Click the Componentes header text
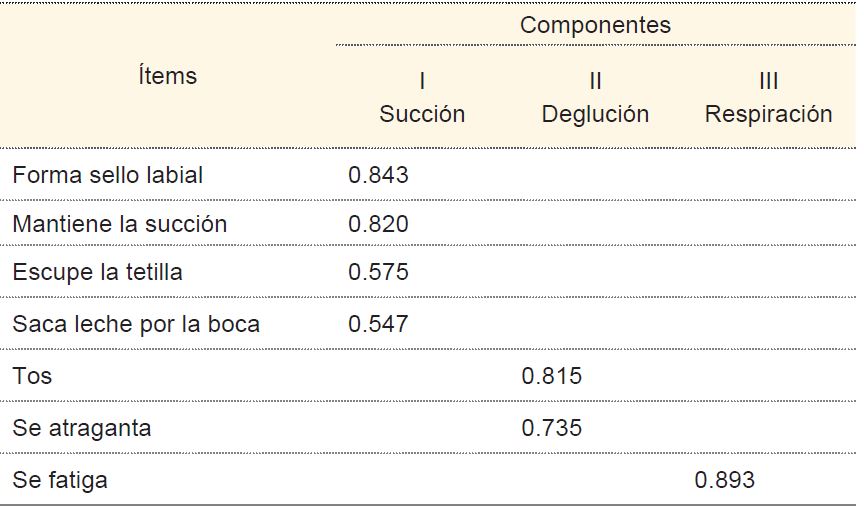Image resolution: width=864 pixels, height=508 pixels. (595, 26)
